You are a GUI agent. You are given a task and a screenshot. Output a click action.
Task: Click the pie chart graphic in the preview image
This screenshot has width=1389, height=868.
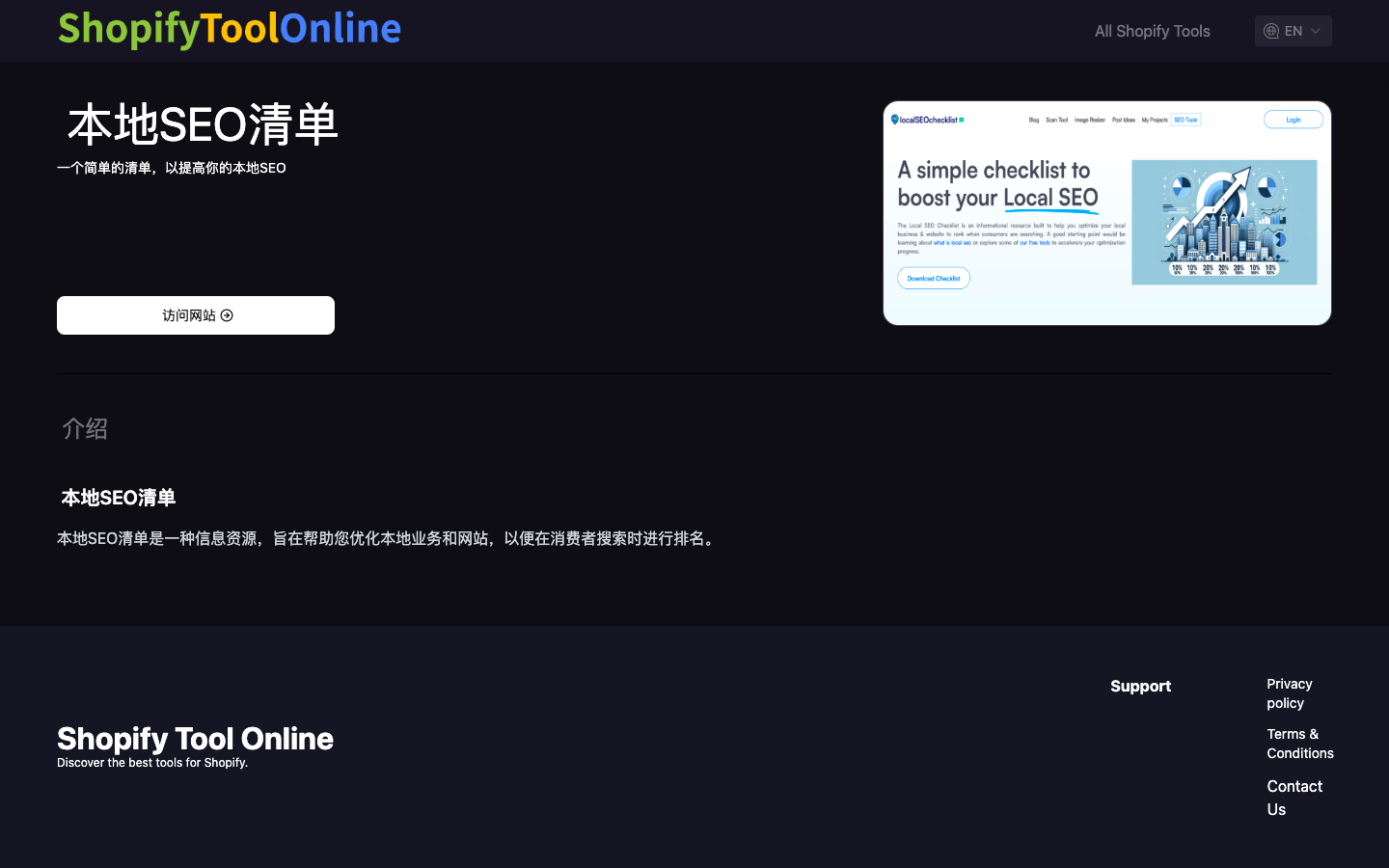click(1181, 185)
